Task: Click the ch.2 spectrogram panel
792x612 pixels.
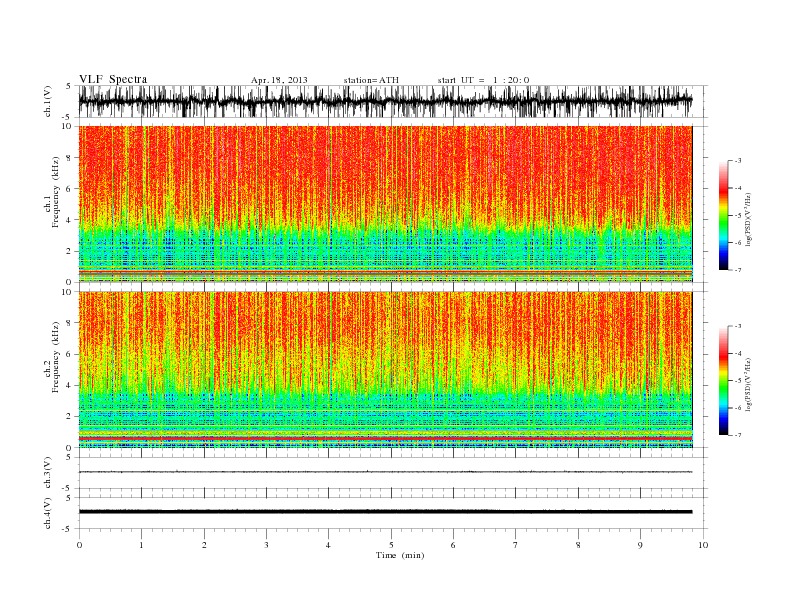Action: 385,370
